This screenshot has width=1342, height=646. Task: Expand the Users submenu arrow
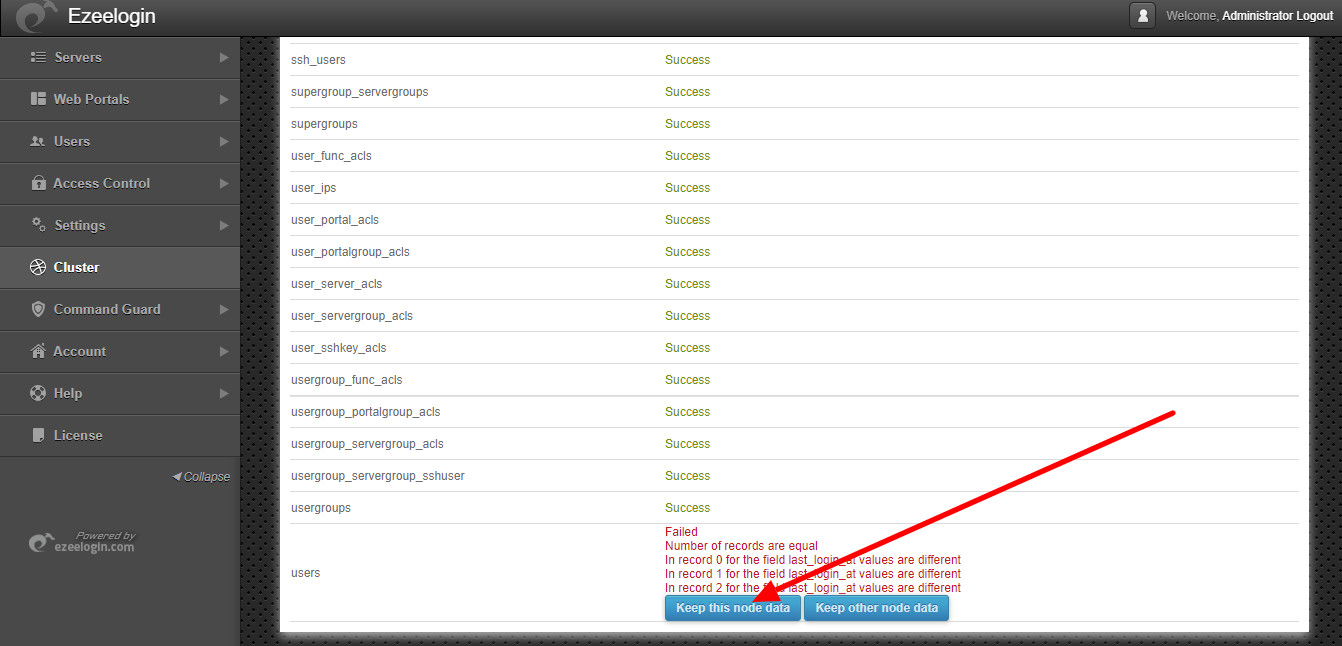coord(224,142)
